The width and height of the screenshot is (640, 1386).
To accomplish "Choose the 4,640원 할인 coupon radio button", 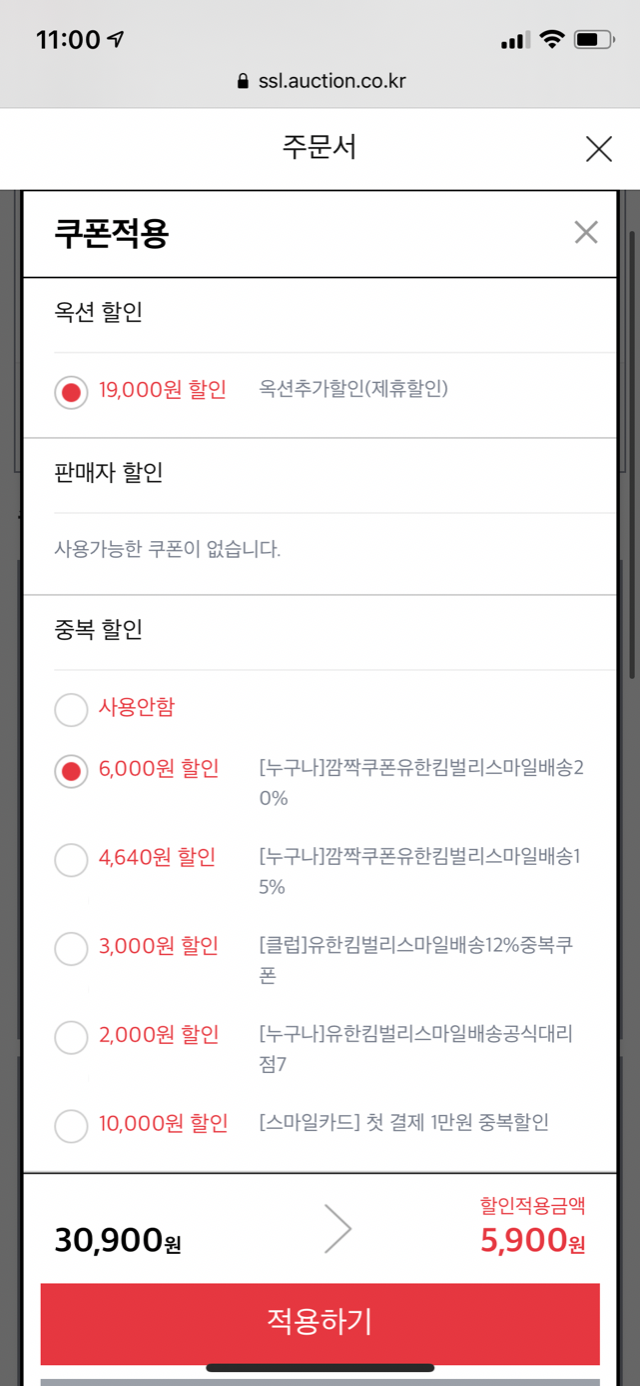I will click(71, 859).
